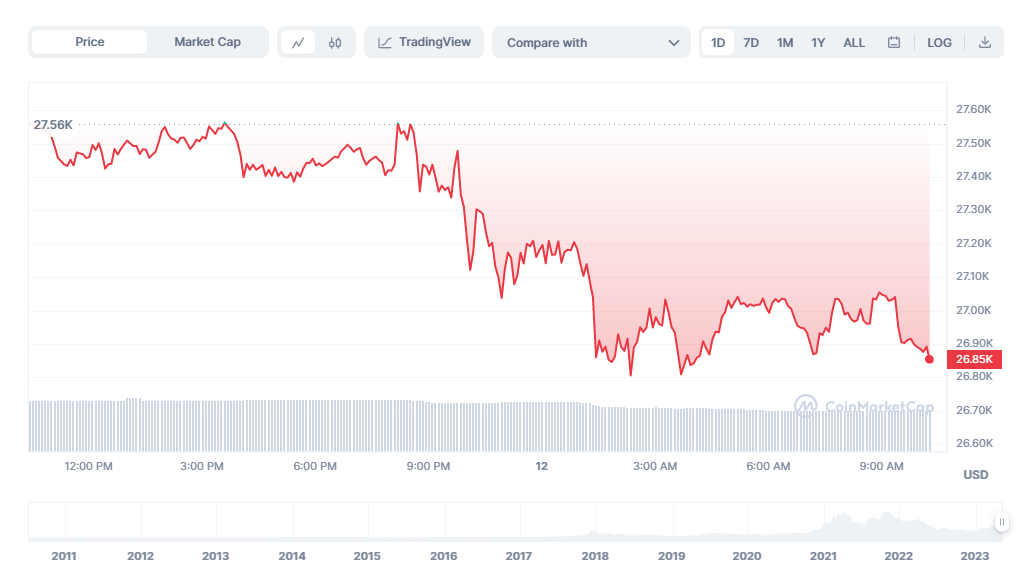
Task: Show ALL time price history
Action: click(854, 43)
